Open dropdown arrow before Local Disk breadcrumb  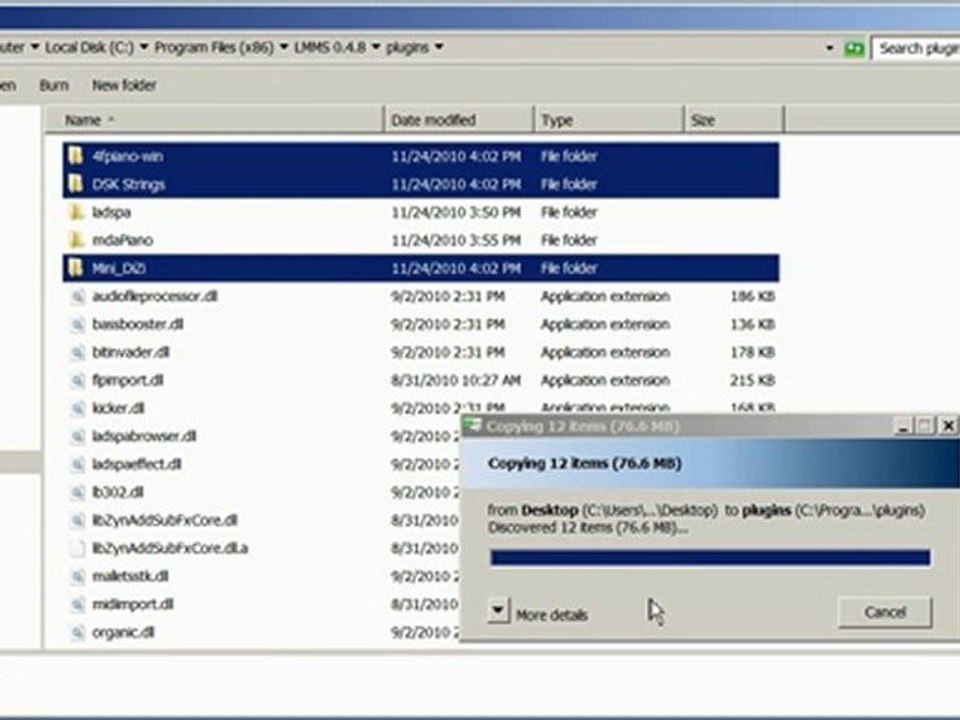pos(35,47)
